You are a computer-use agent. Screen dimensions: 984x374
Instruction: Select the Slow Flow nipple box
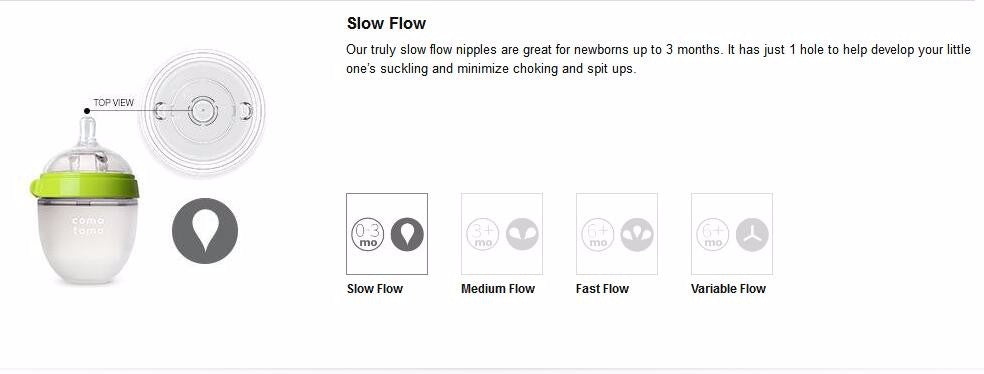(387, 234)
